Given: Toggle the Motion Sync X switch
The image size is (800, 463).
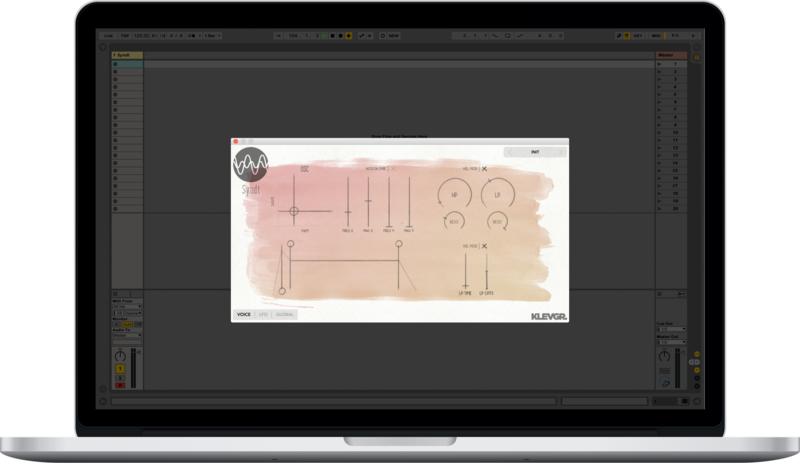Looking at the screenshot, I should 393,169.
